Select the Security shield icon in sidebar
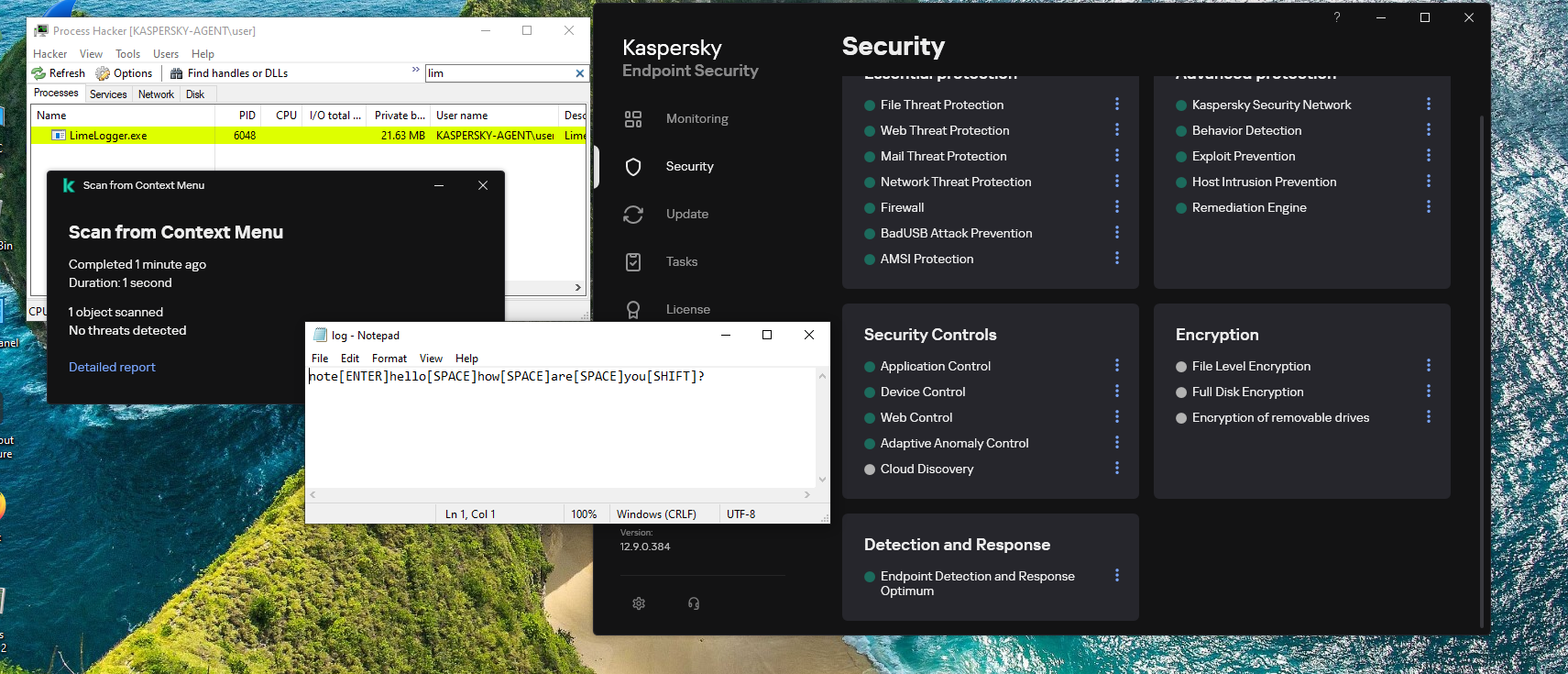Image resolution: width=1568 pixels, height=674 pixels. coord(633,167)
